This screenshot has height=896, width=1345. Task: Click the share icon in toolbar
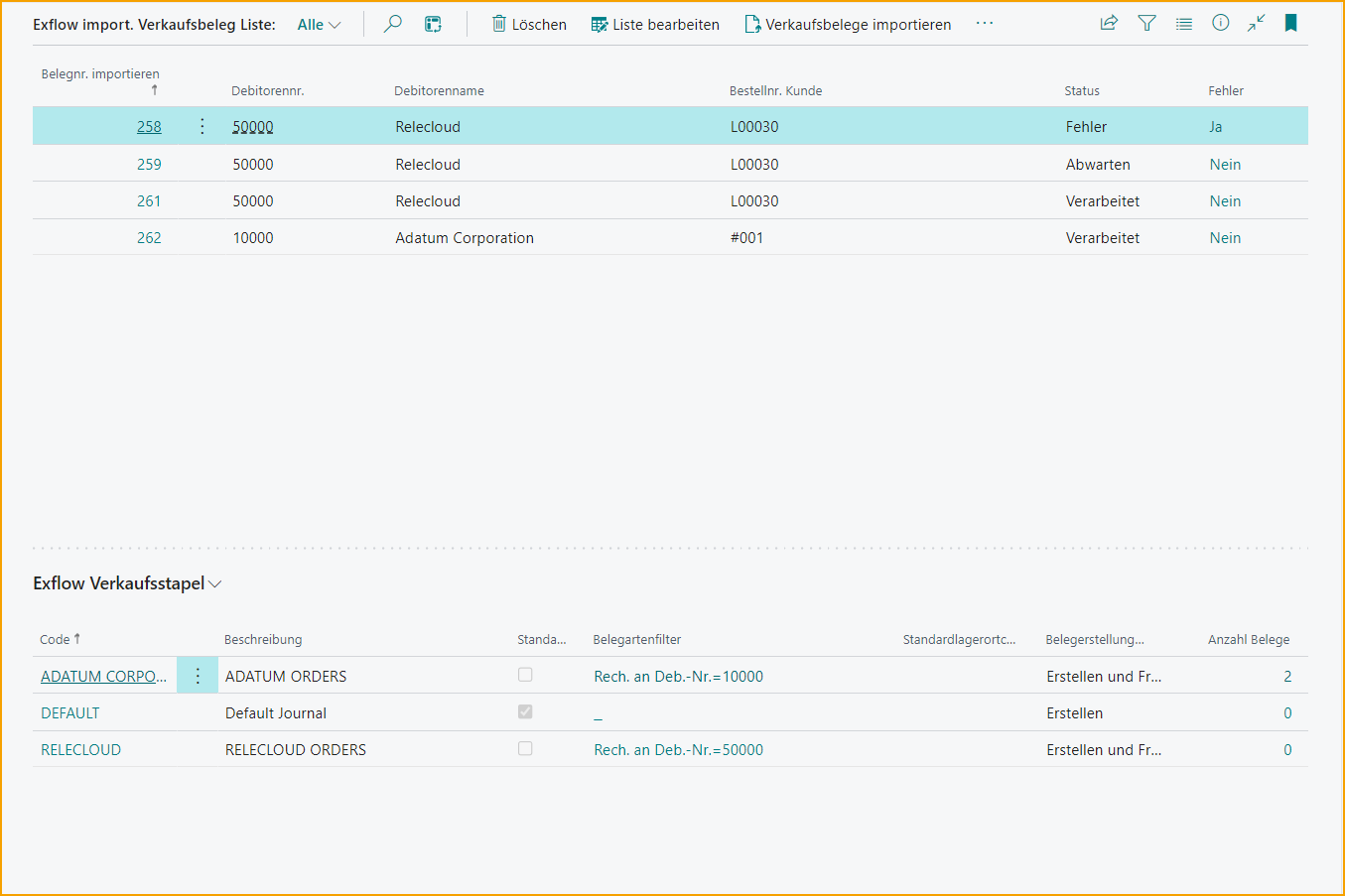click(1109, 23)
